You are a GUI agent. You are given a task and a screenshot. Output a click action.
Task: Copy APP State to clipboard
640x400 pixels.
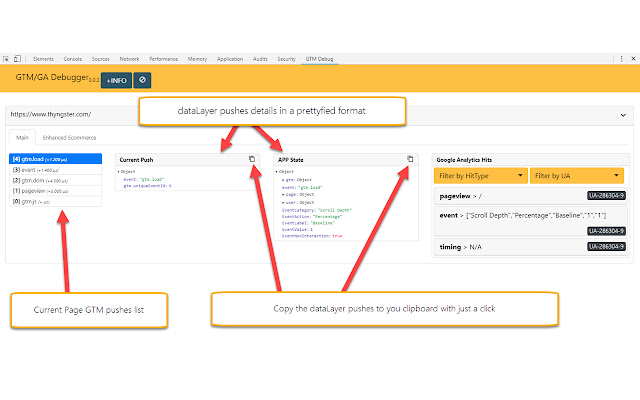tap(410, 159)
